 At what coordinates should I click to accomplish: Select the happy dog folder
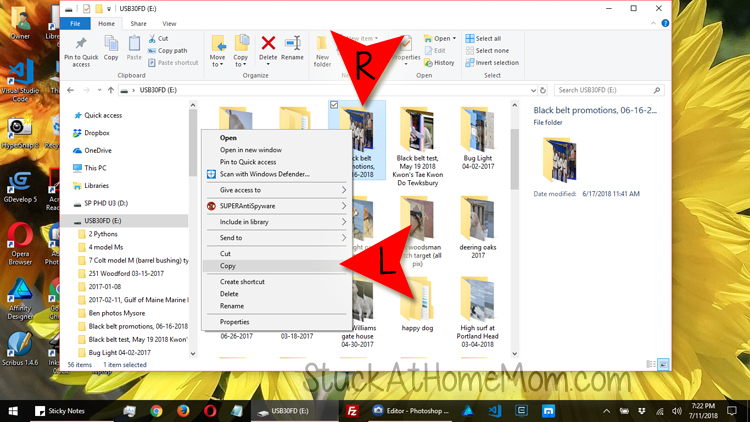pyautogui.click(x=417, y=306)
